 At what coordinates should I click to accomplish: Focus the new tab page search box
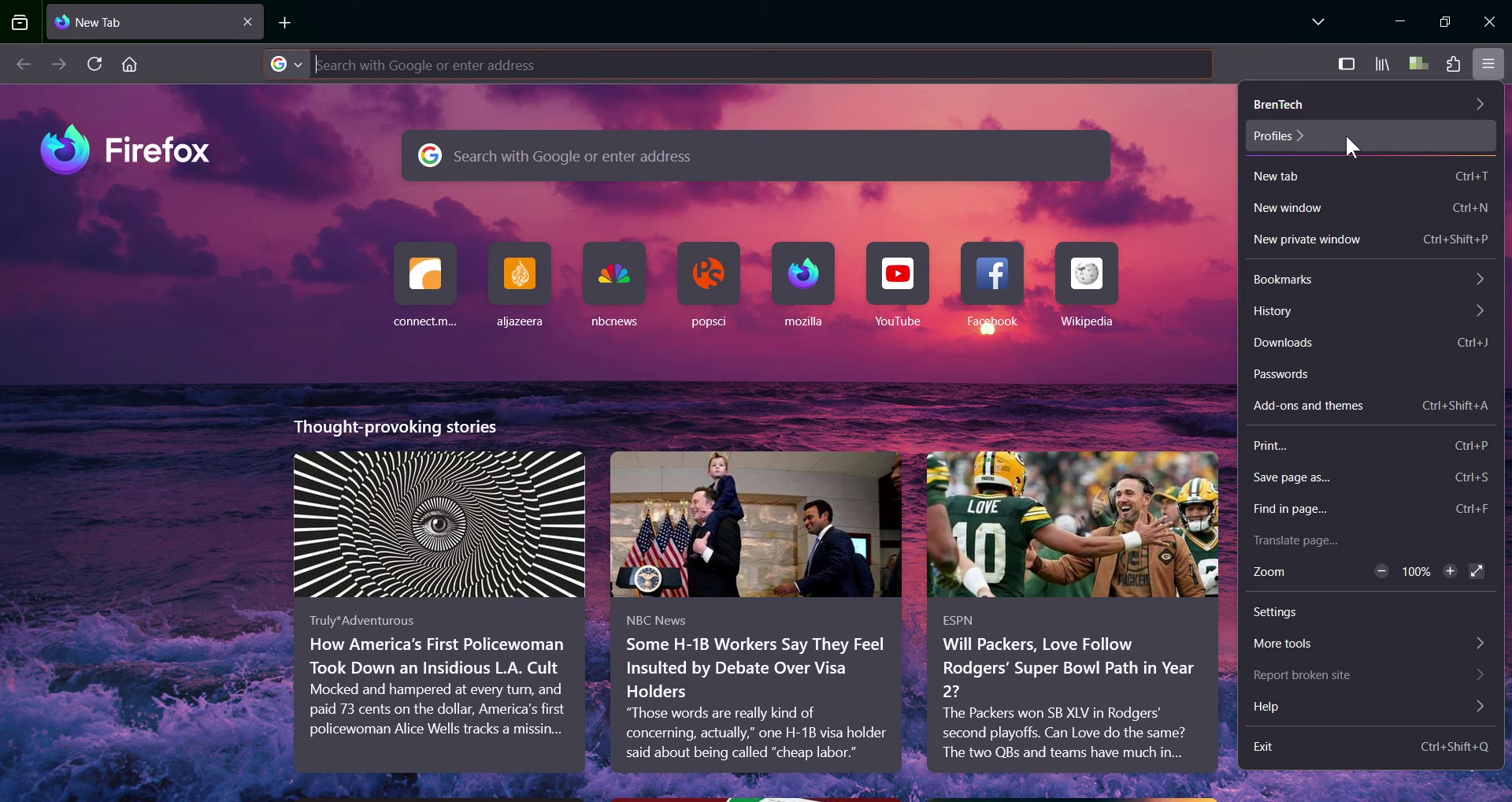click(756, 156)
